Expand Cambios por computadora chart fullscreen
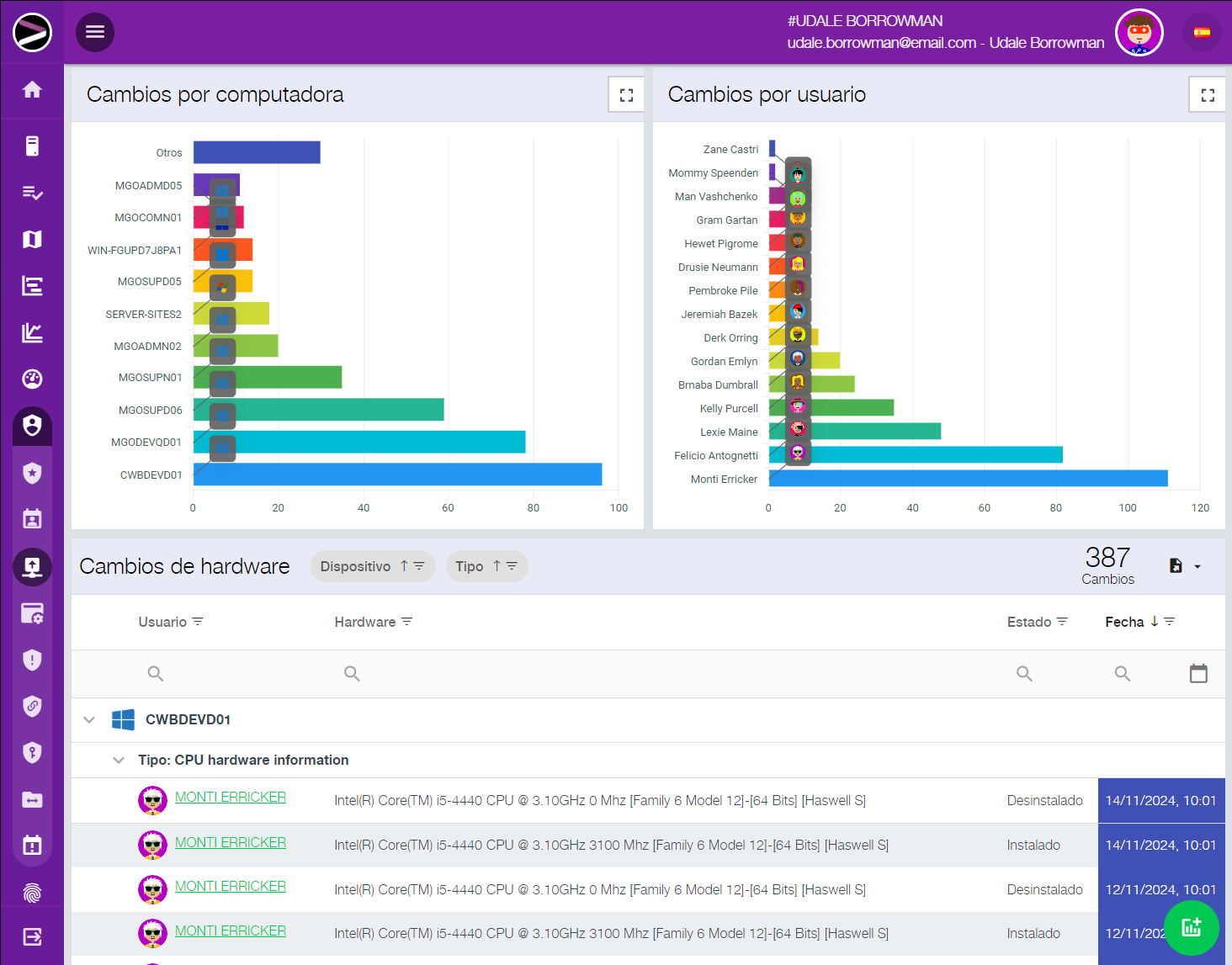Image resolution: width=1232 pixels, height=965 pixels. (626, 95)
